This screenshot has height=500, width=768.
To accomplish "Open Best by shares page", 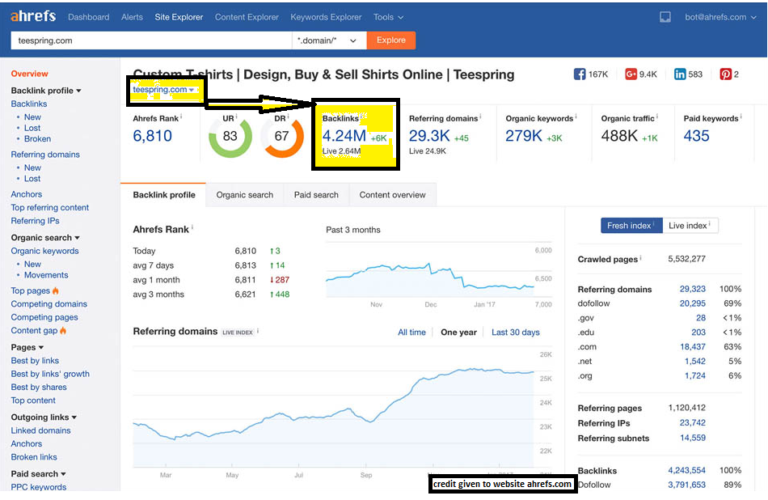I will [x=39, y=387].
